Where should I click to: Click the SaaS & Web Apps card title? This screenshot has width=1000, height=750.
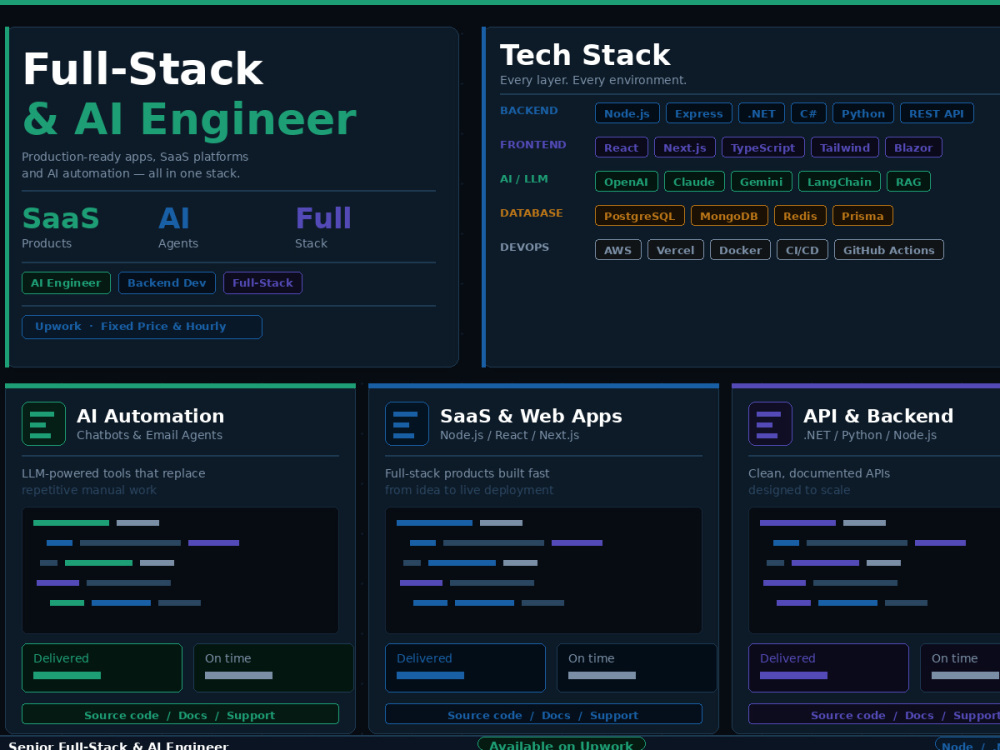[x=531, y=416]
